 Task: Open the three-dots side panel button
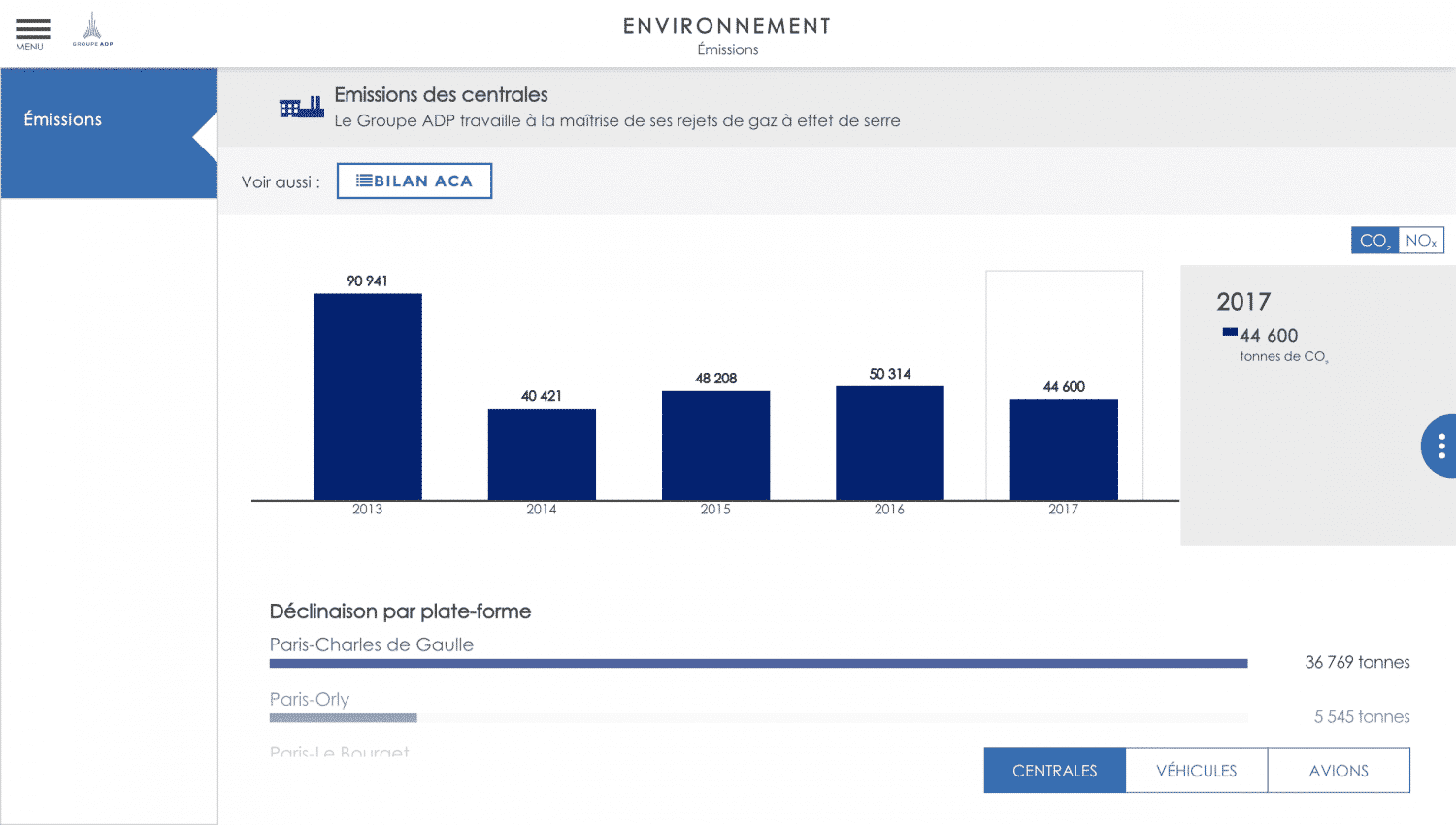(x=1440, y=445)
